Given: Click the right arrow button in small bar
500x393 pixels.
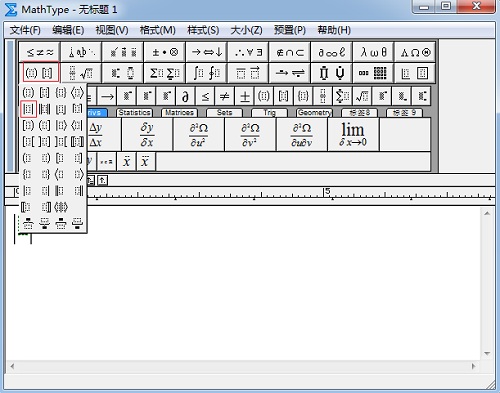Looking at the screenshot, I should pos(107,97).
